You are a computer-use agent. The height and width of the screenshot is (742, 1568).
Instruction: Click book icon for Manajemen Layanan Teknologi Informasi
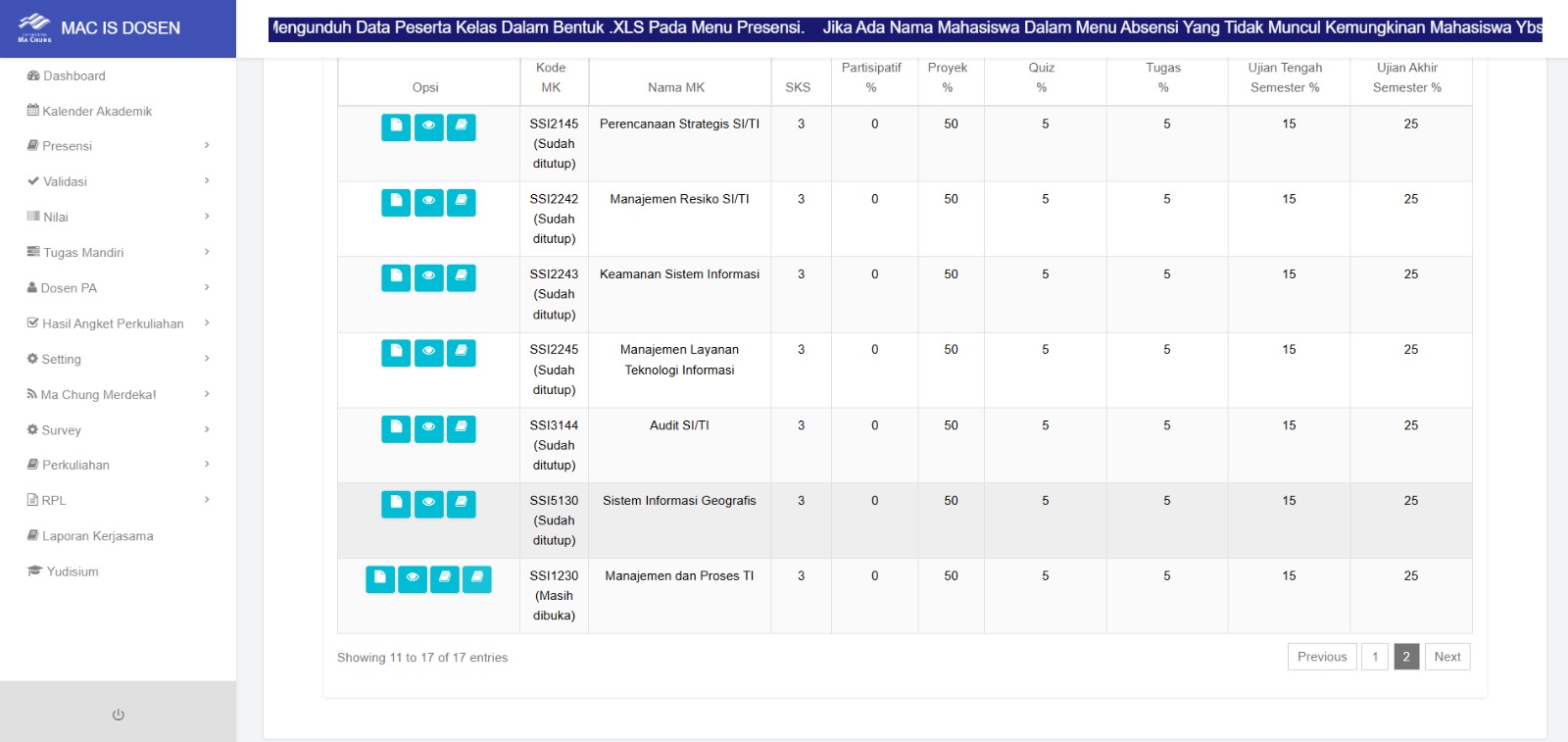point(462,353)
